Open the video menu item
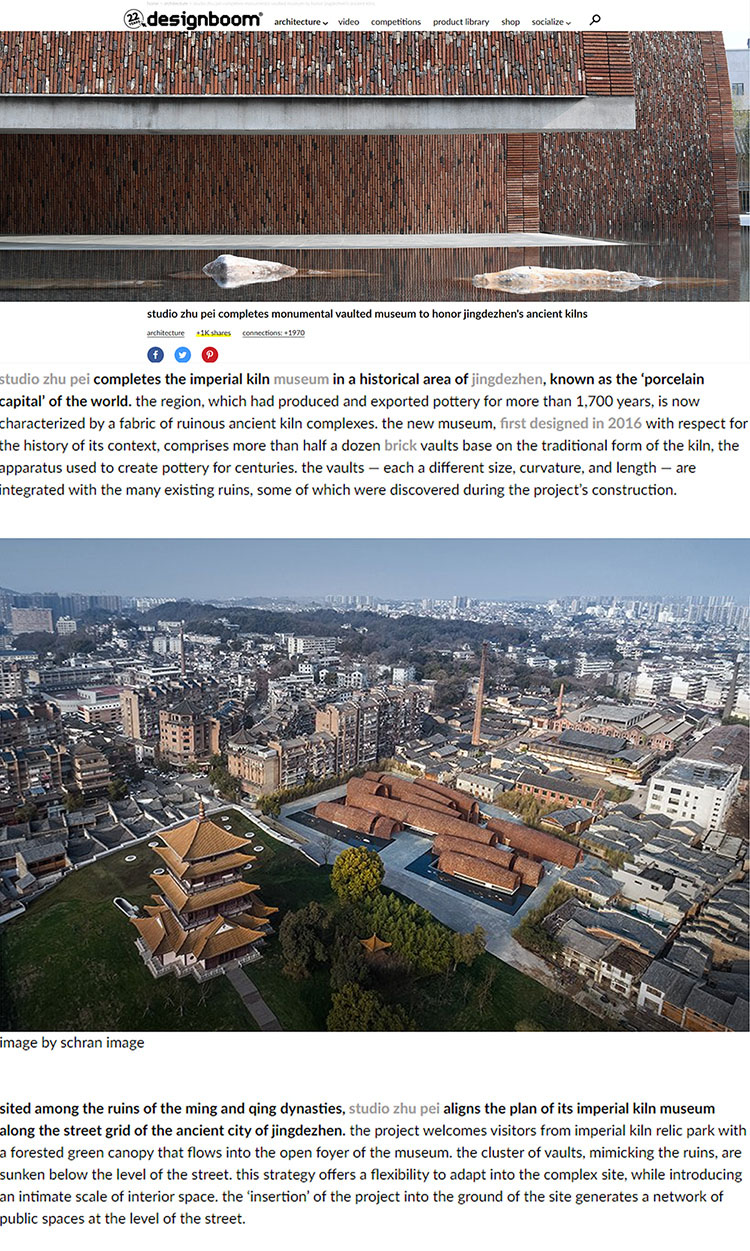This screenshot has height=1251, width=750. [x=348, y=21]
